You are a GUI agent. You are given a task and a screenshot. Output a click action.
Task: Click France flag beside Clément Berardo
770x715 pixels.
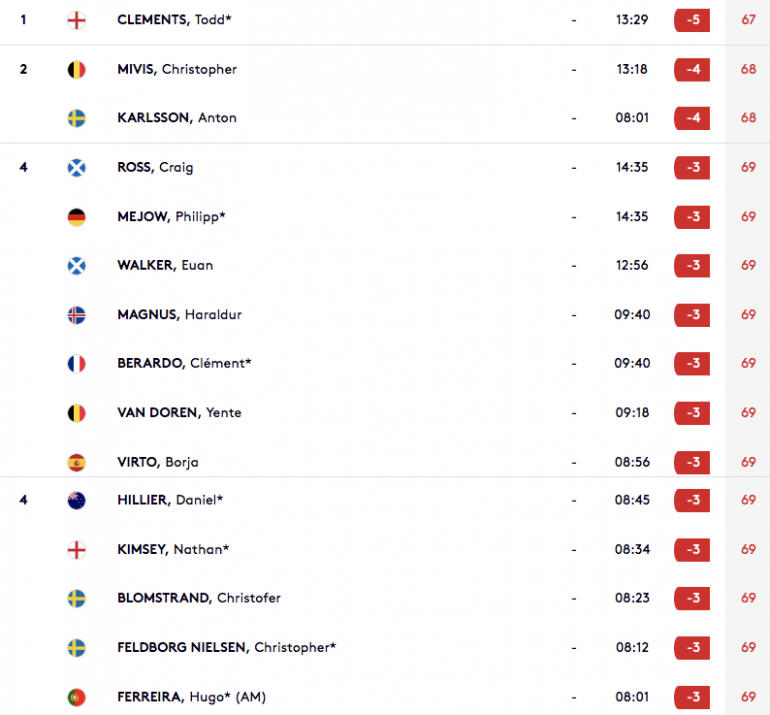[76, 364]
